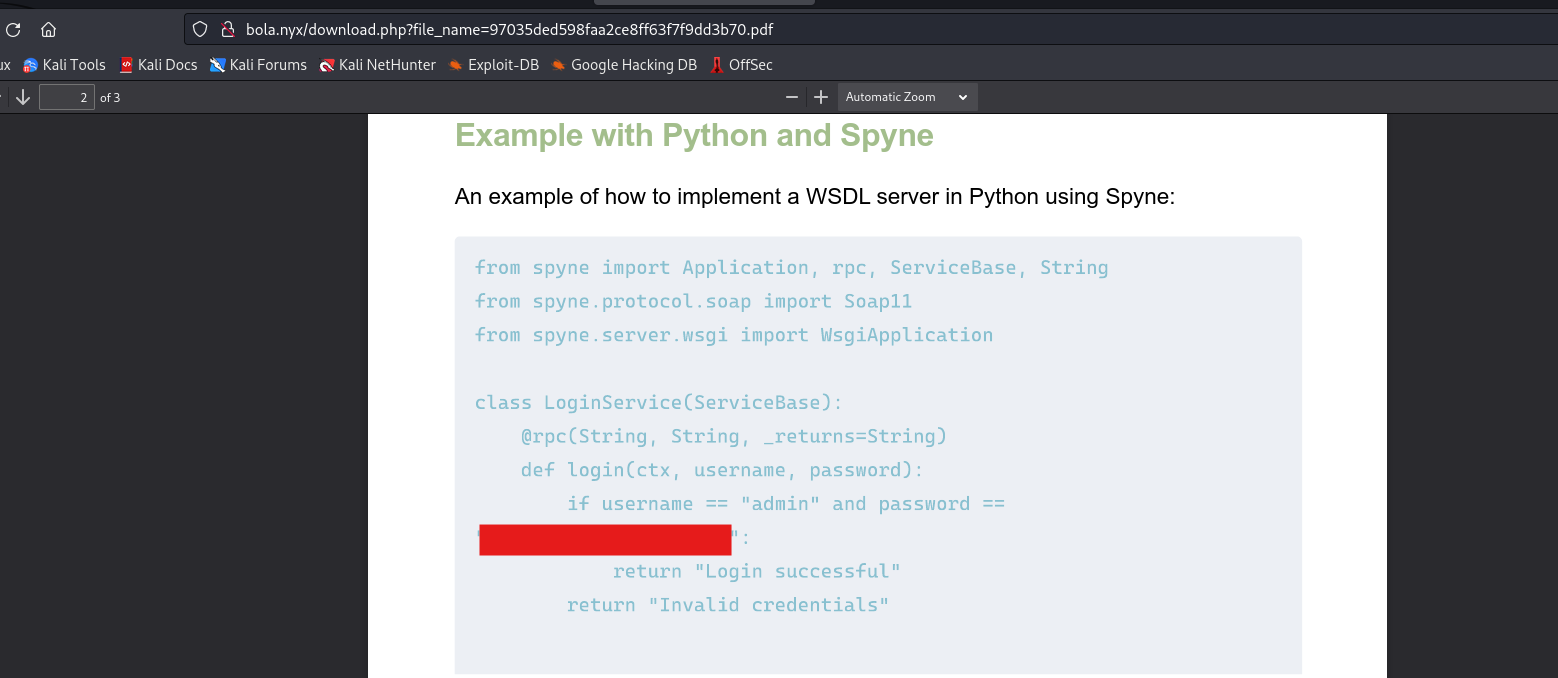The height and width of the screenshot is (678, 1558).
Task: Click the "Example with Python and Spyne" heading
Action: 694,135
